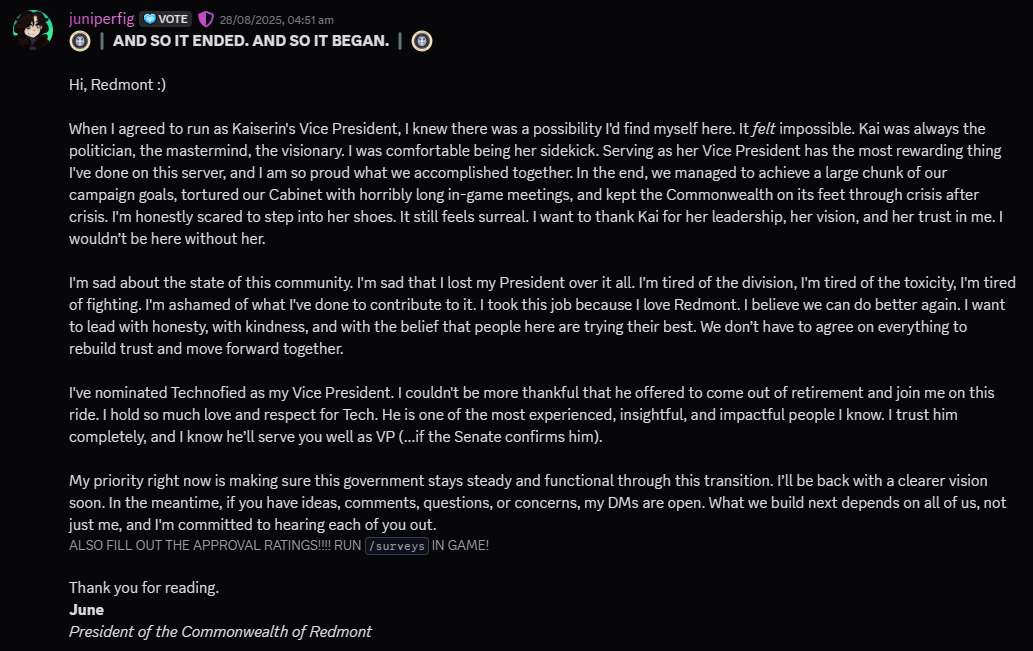Click the italic "President of the Commonwealth" line
1033x651 pixels.
pyautogui.click(x=220, y=631)
